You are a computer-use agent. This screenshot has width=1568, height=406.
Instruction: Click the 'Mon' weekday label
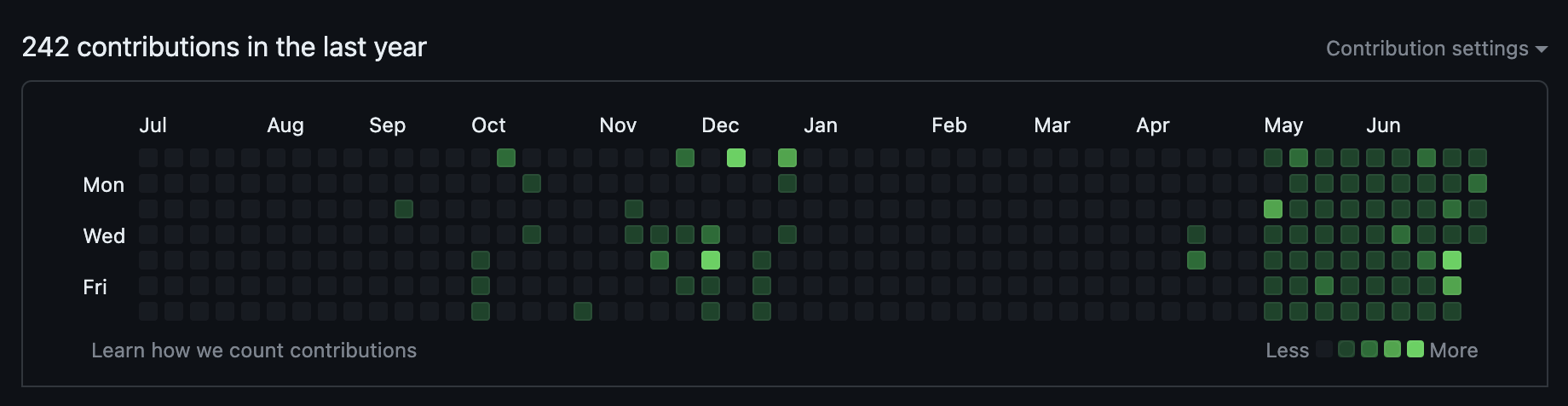click(x=104, y=185)
